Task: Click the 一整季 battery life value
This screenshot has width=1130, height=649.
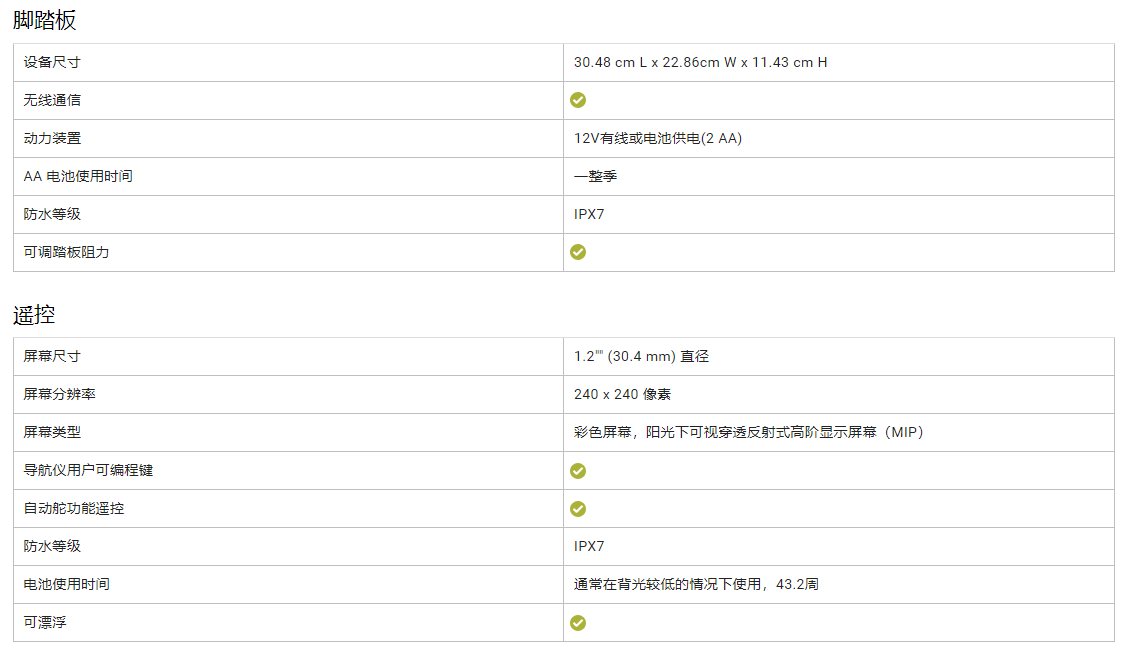Action: (x=595, y=176)
